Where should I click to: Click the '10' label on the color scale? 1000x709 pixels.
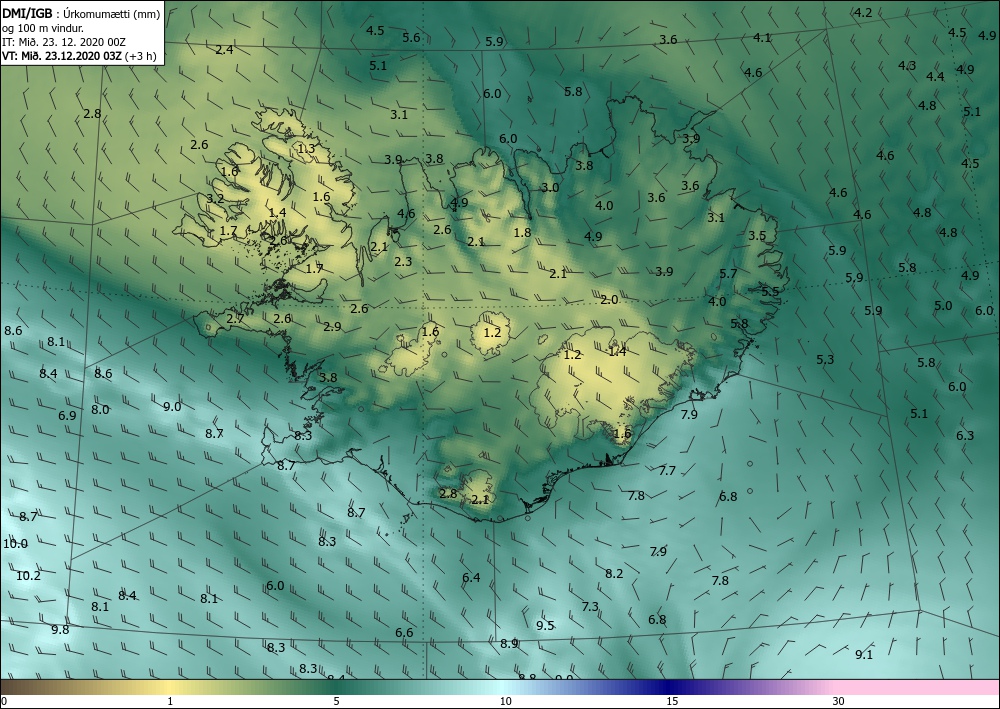pyautogui.click(x=505, y=701)
